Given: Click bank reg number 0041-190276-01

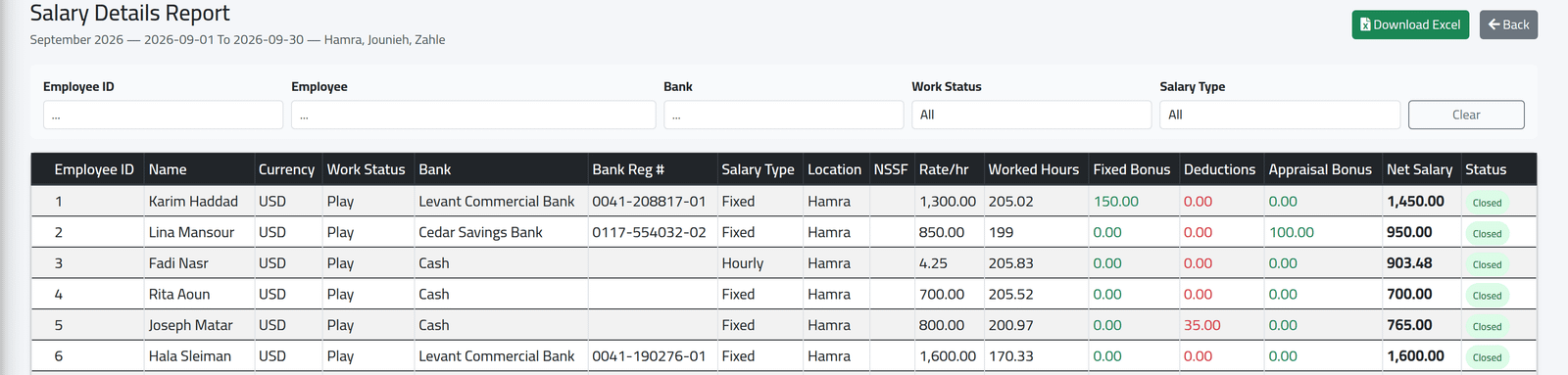Looking at the screenshot, I should (x=649, y=356).
